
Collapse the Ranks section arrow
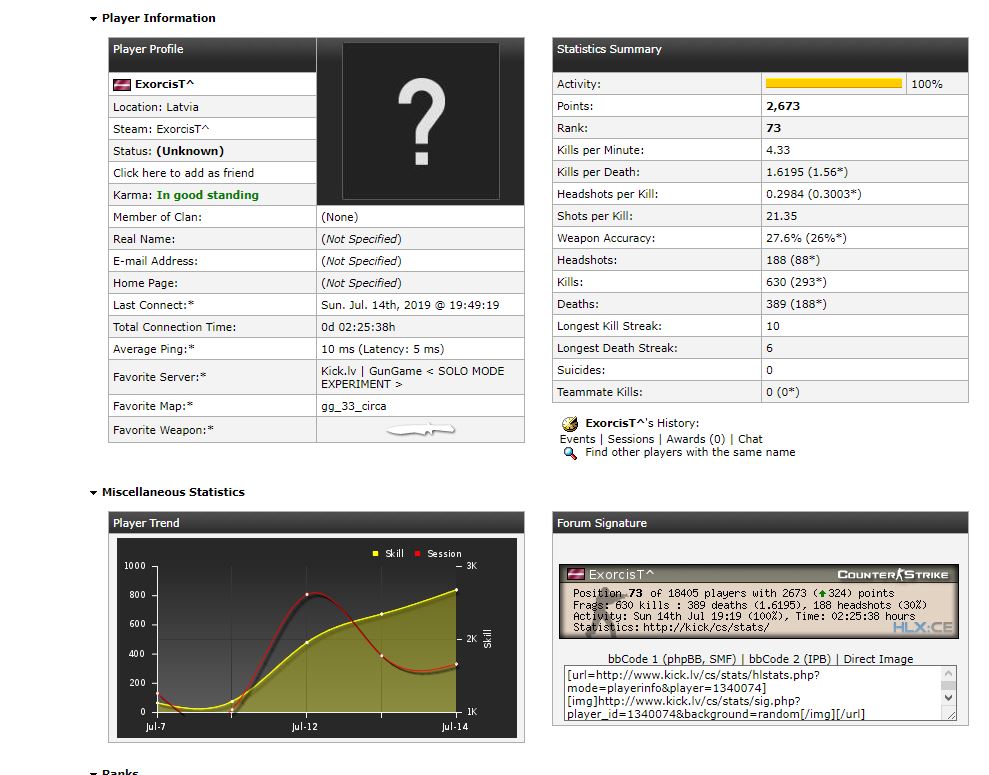[x=93, y=772]
